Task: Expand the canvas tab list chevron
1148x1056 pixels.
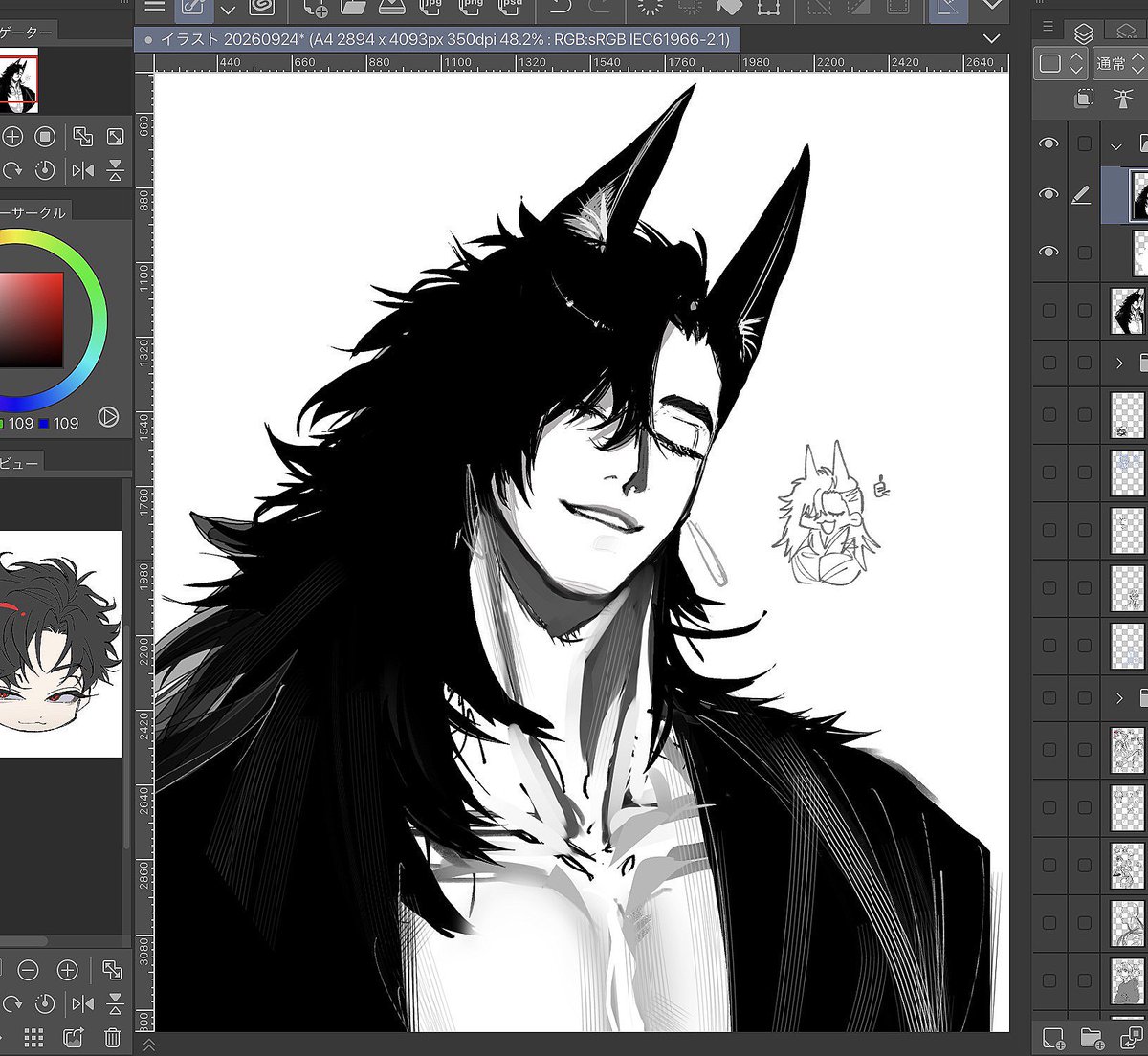Action: coord(992,39)
